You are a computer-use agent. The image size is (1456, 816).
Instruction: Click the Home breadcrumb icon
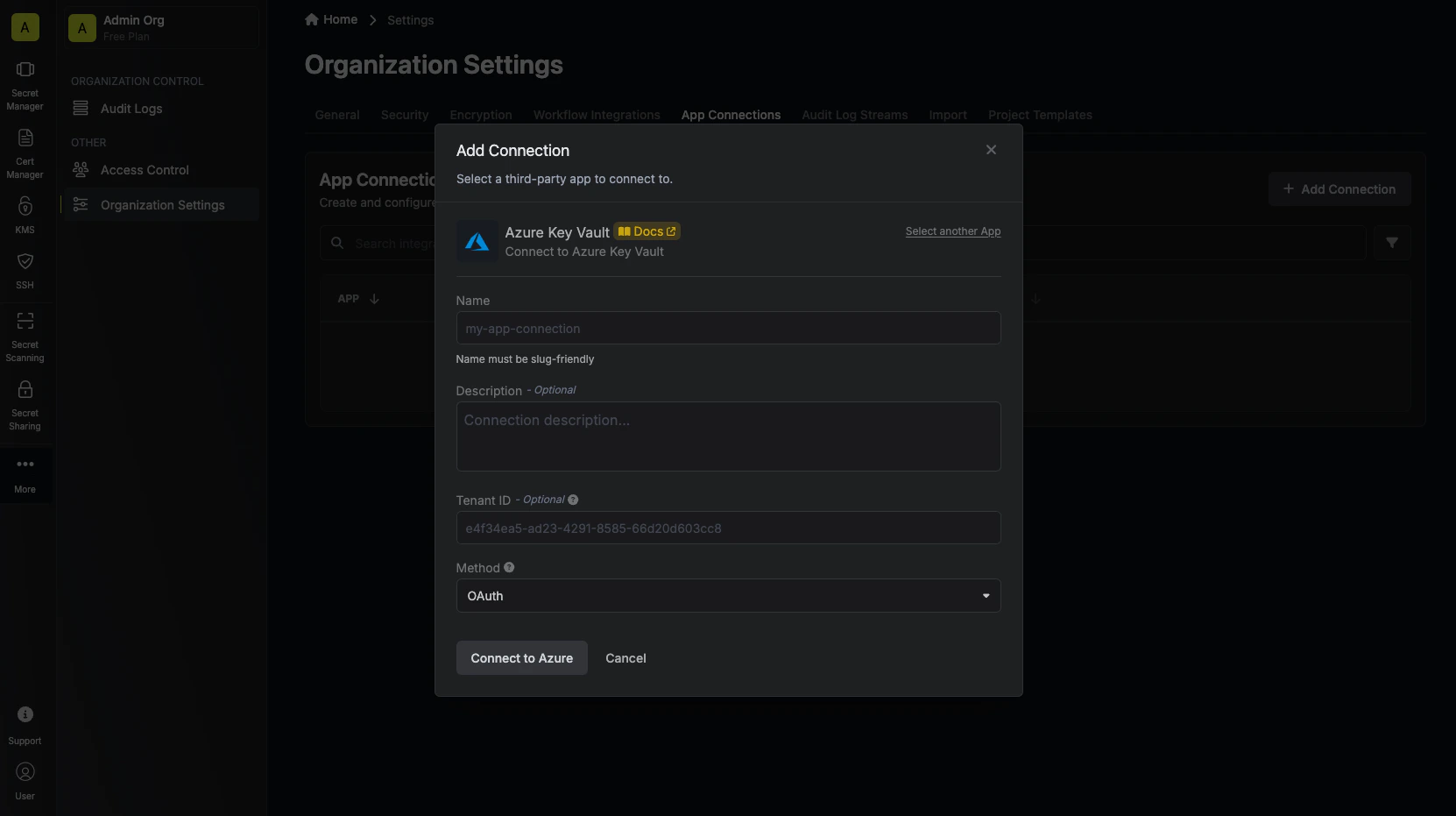[x=311, y=19]
